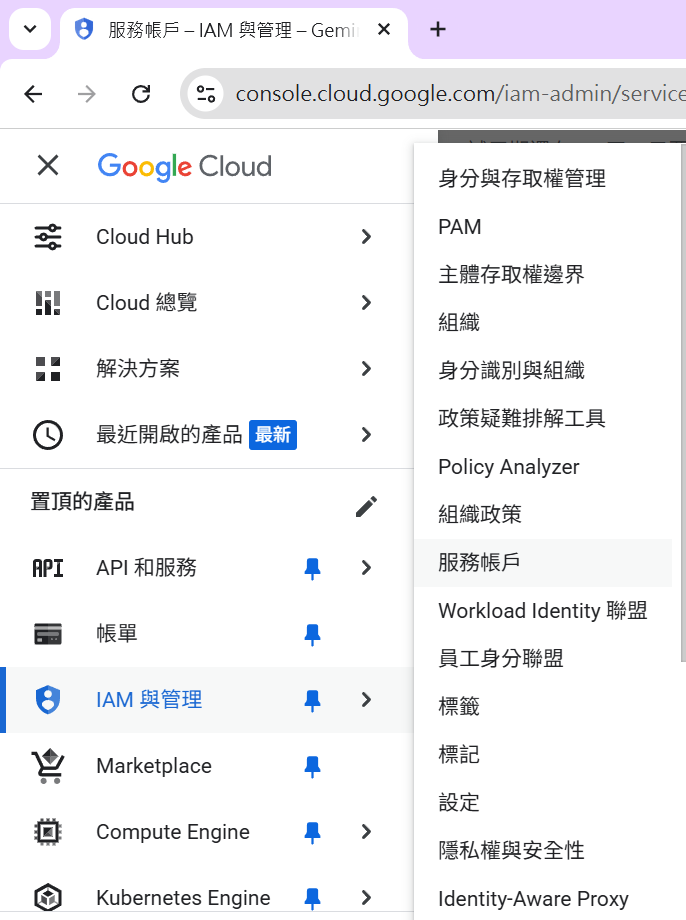Open the browser tab list dropdown
The width and height of the screenshot is (686, 920).
click(30, 29)
